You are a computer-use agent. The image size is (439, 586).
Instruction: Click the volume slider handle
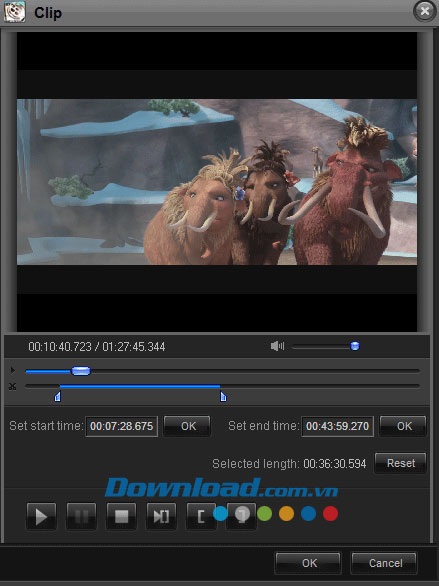click(x=355, y=346)
